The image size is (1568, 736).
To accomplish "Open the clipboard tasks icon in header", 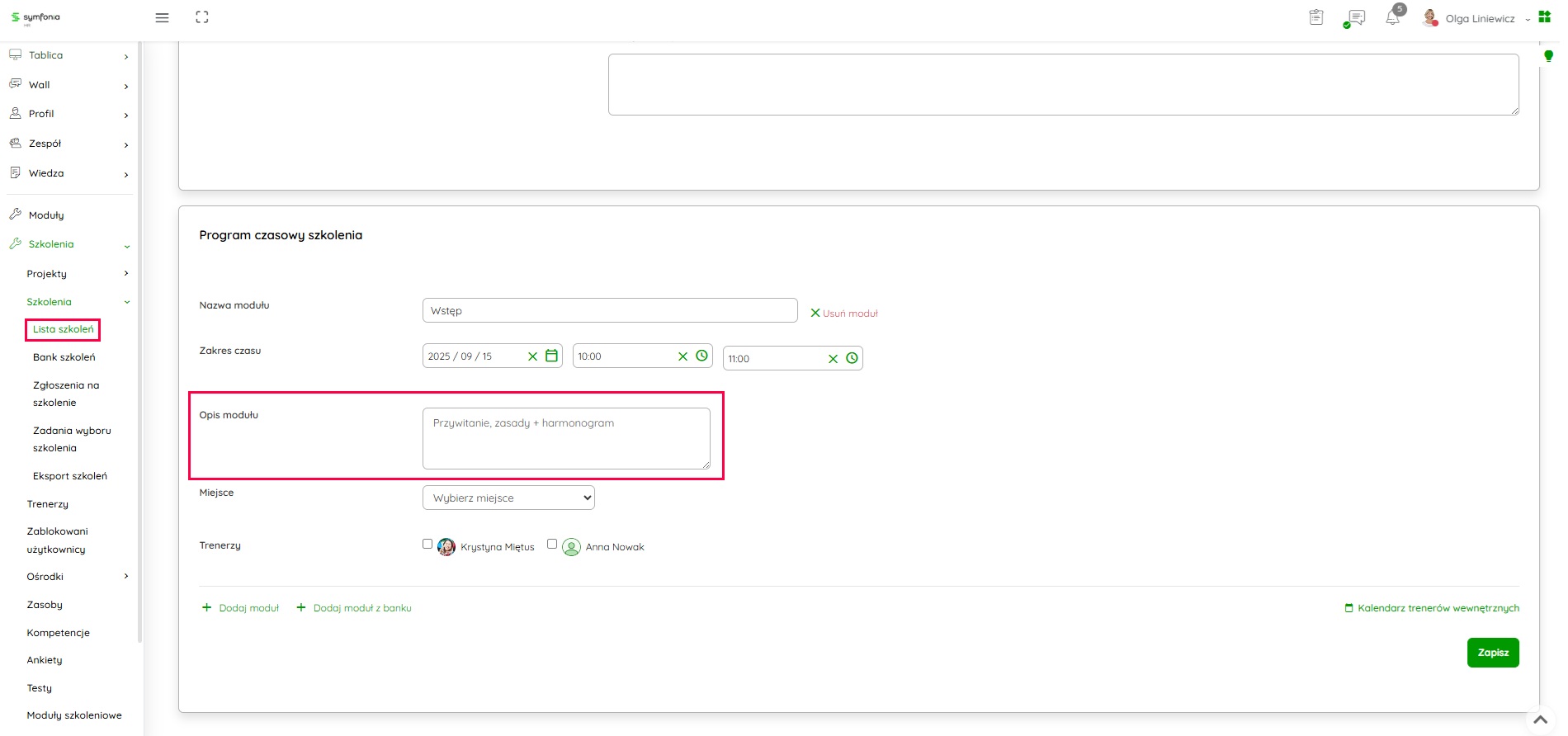I will (1316, 17).
